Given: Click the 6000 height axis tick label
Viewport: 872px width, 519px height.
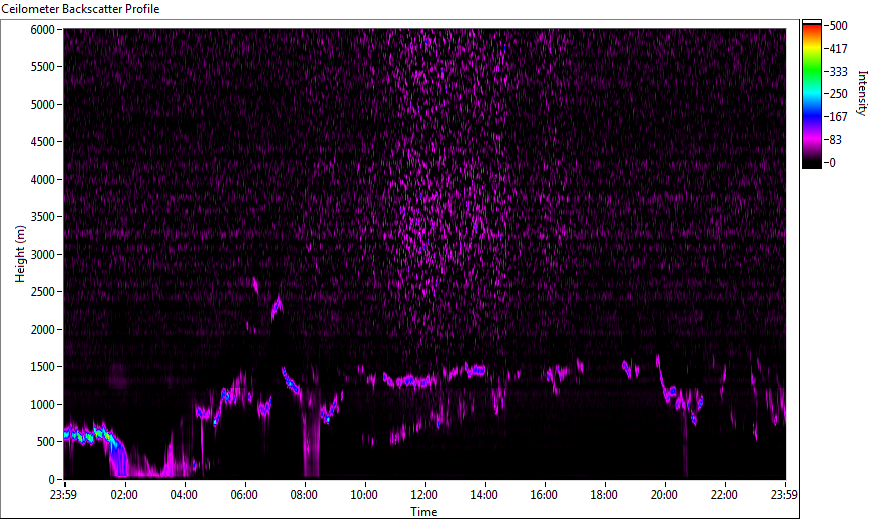Looking at the screenshot, I should [x=42, y=29].
